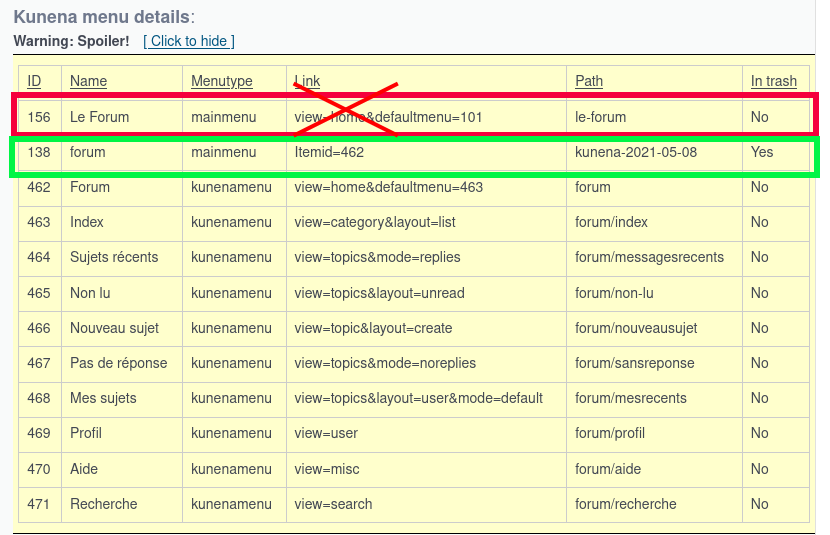830x535 pixels.
Task: Select the 'Nouveau sujet' name cell
Action: (x=114, y=328)
